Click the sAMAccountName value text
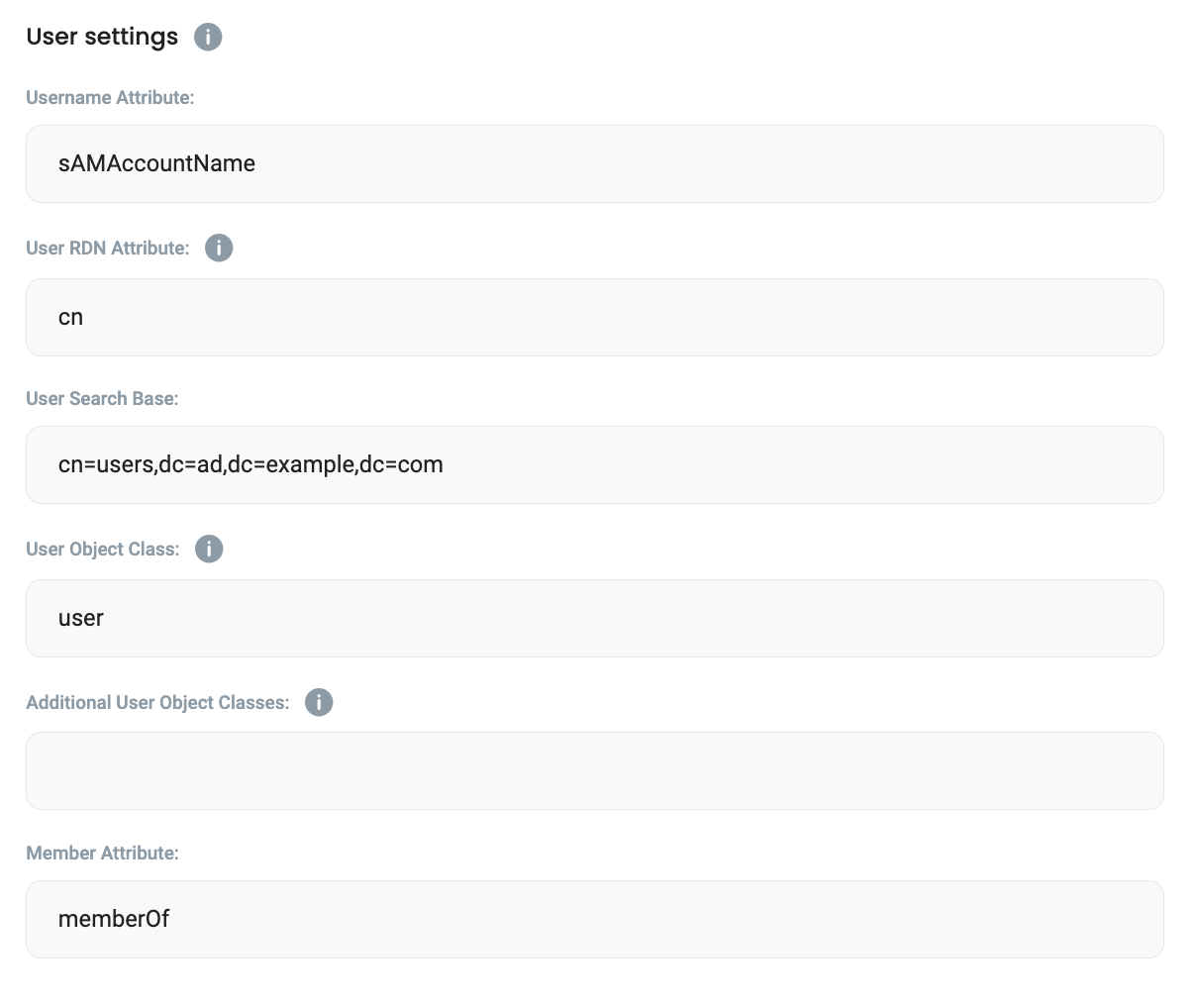Screen dimensions: 1198x1008 point(156,164)
